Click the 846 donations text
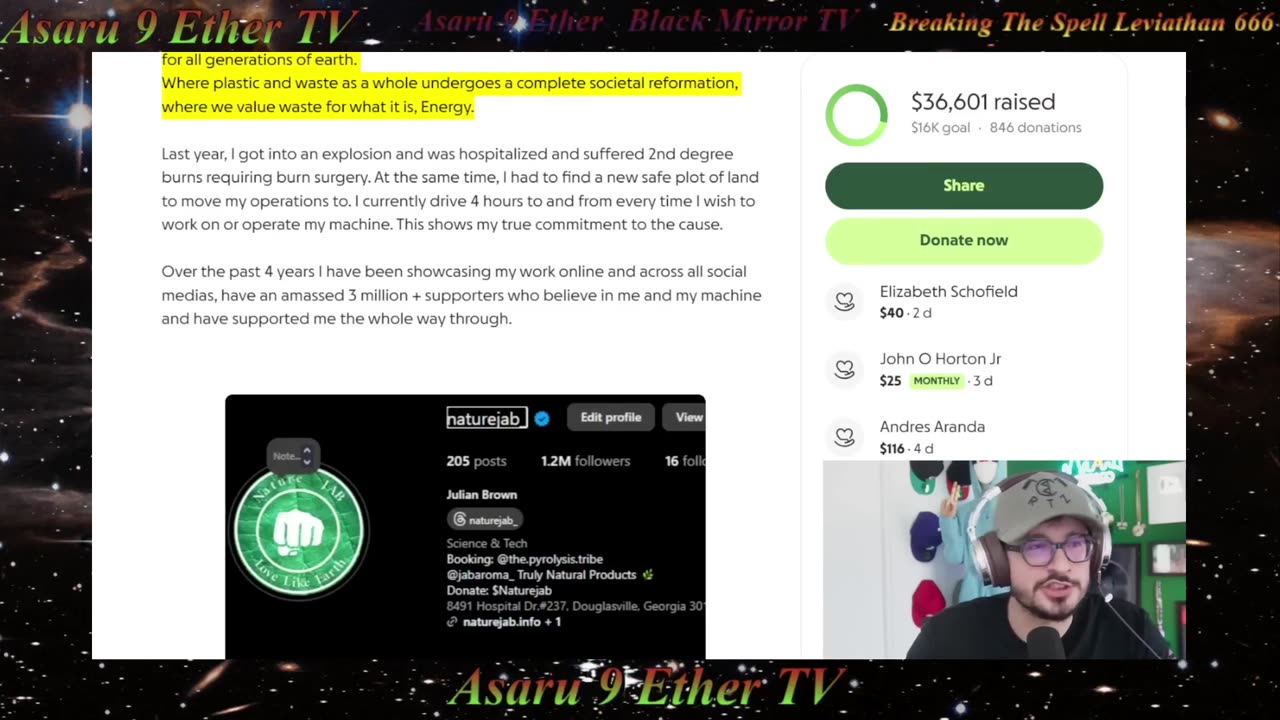The height and width of the screenshot is (720, 1280). point(1035,128)
